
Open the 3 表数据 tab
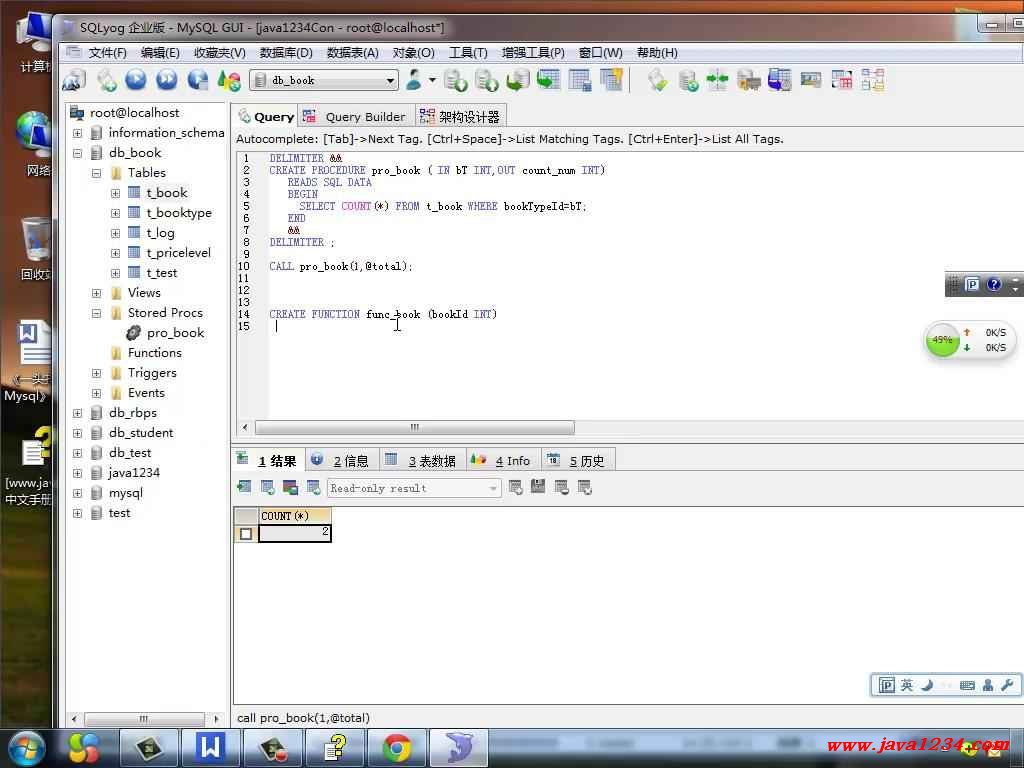421,461
